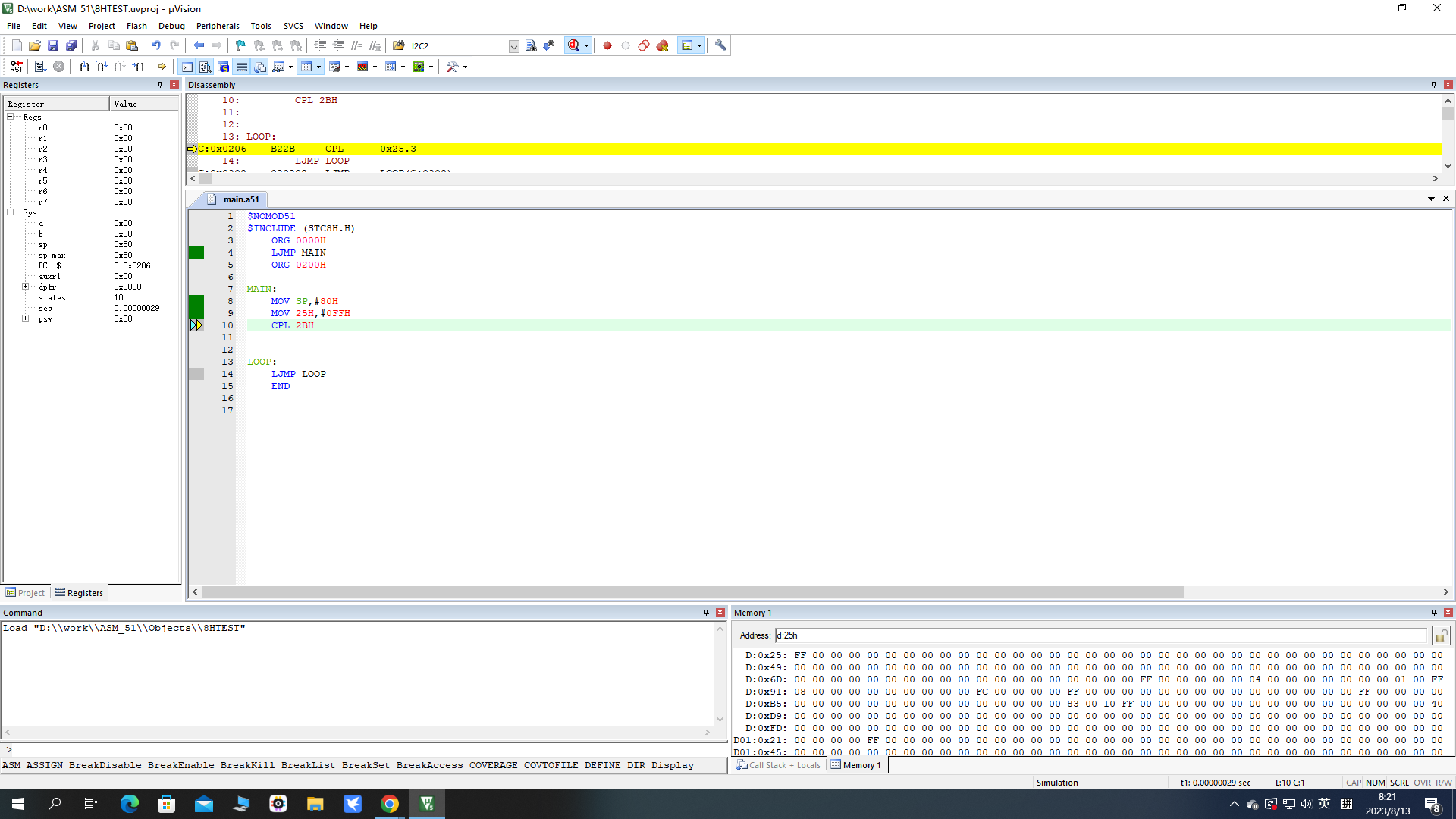The width and height of the screenshot is (1456, 819).
Task: Click the Open file icon
Action: 35,45
